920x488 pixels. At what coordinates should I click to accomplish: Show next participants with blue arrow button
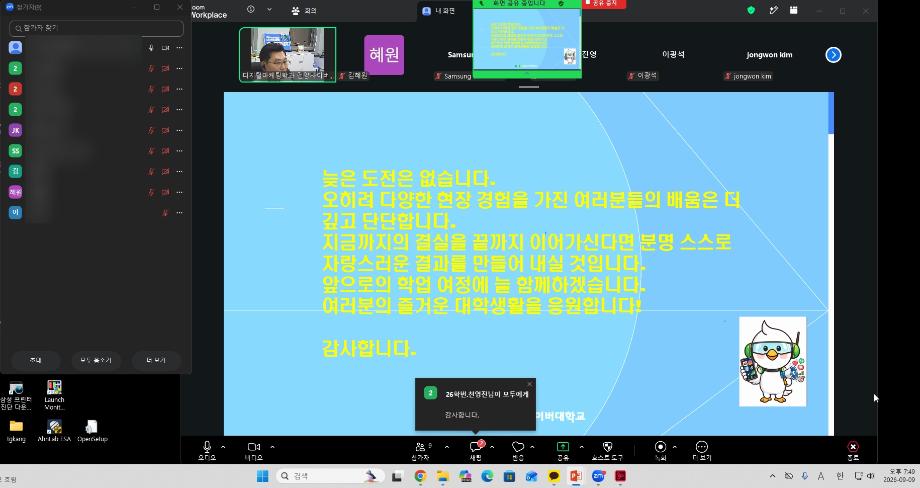[x=833, y=55]
